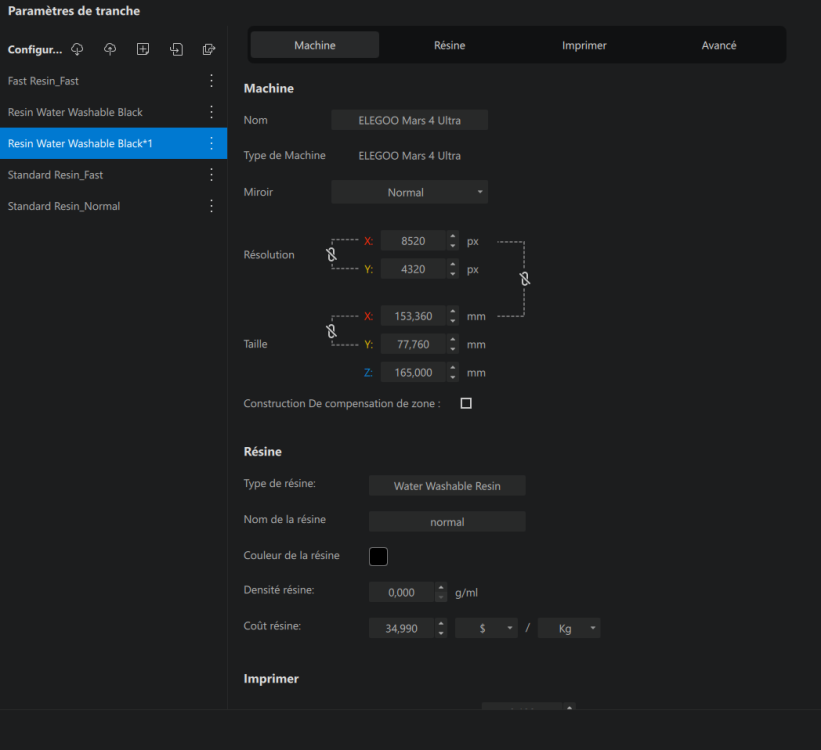821x750 pixels.
Task: Open three-dot menu for Resin Water Washable Black
Action: (x=212, y=112)
